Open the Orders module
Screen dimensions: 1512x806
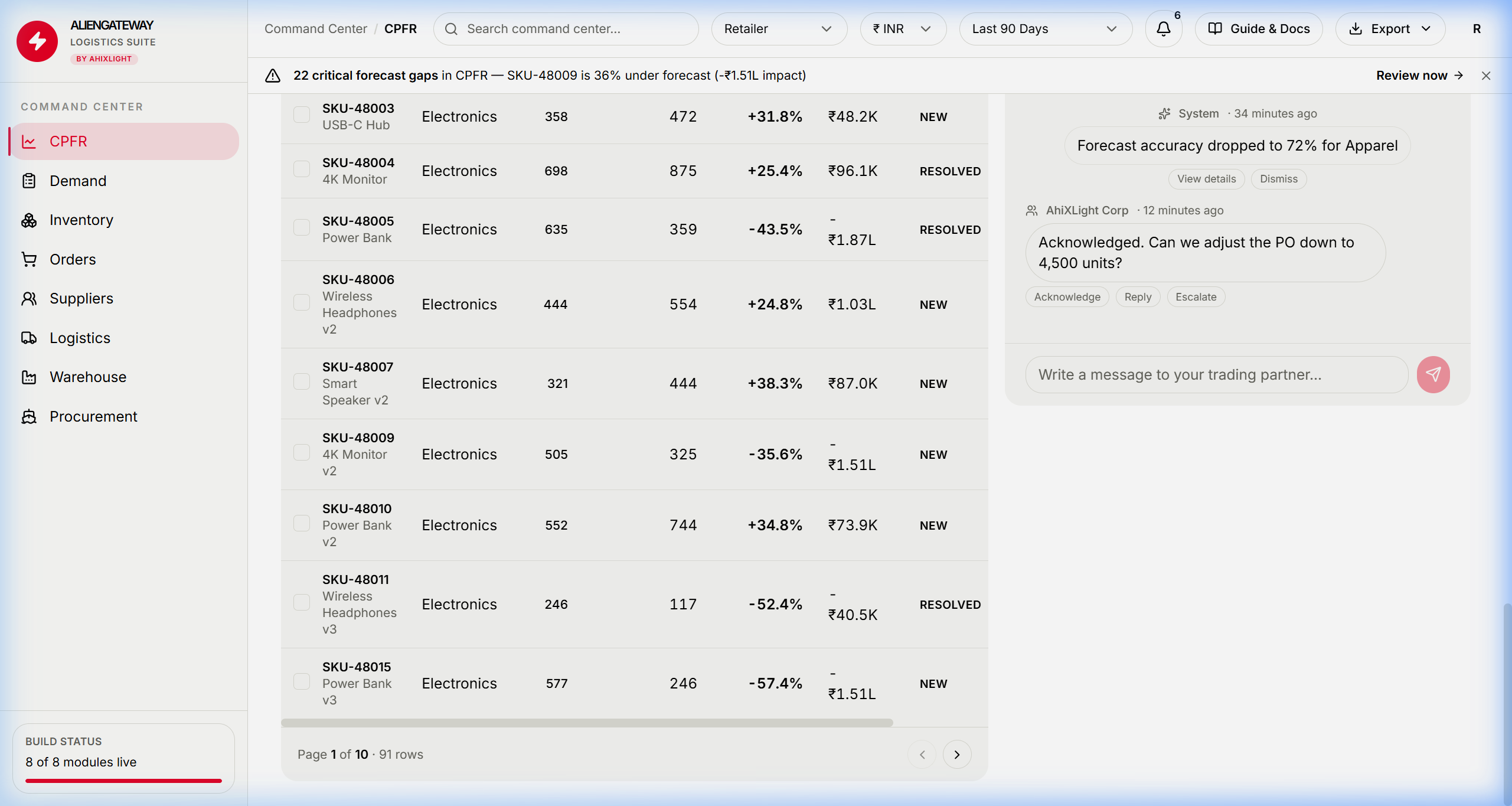click(125, 259)
